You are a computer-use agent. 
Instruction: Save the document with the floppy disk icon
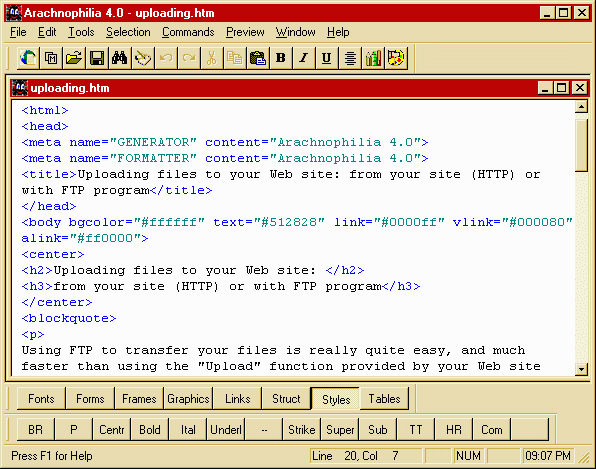tap(97, 58)
